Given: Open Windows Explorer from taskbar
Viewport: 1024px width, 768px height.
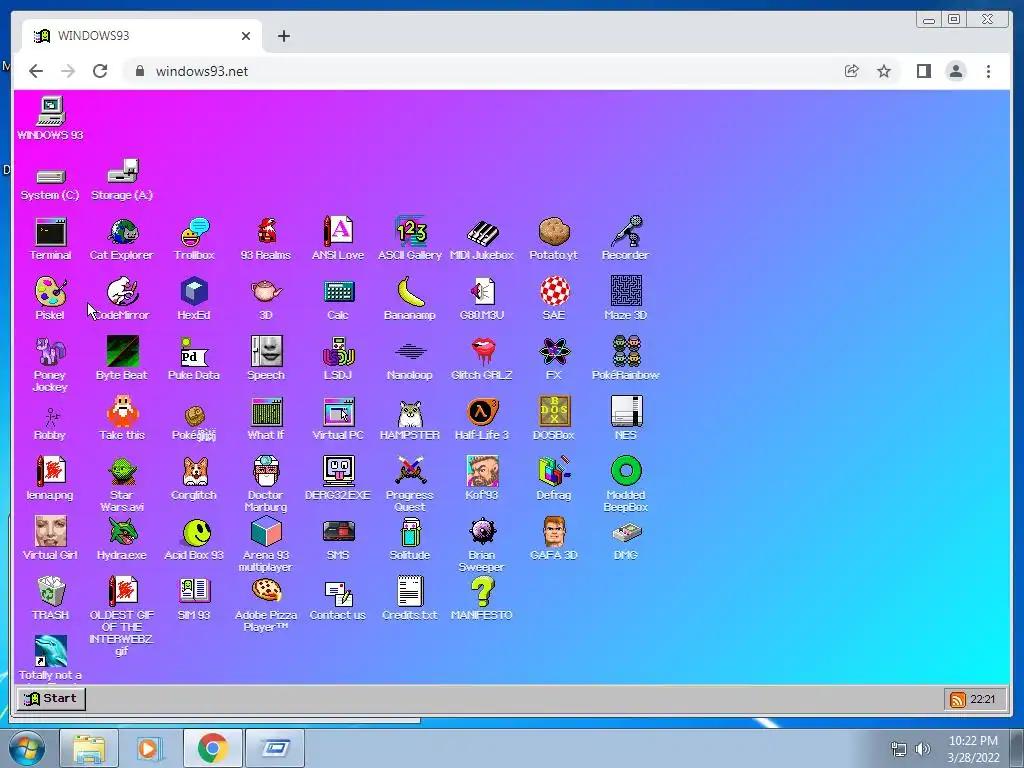Looking at the screenshot, I should pos(89,748).
